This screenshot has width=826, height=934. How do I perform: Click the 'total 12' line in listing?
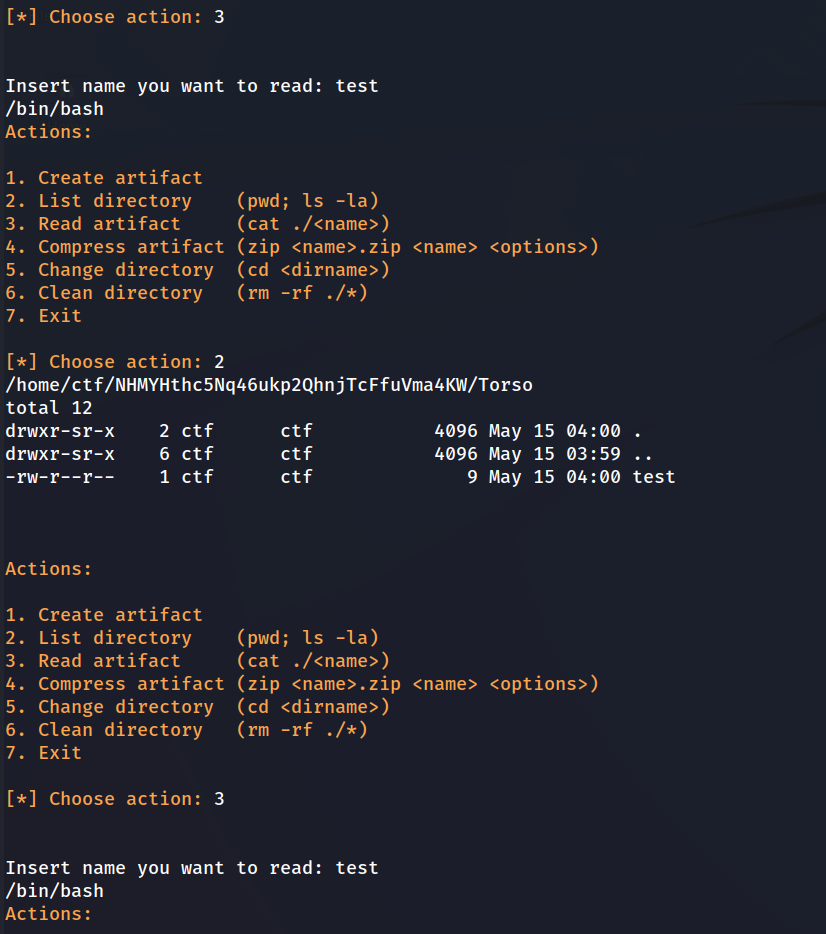click(x=49, y=408)
